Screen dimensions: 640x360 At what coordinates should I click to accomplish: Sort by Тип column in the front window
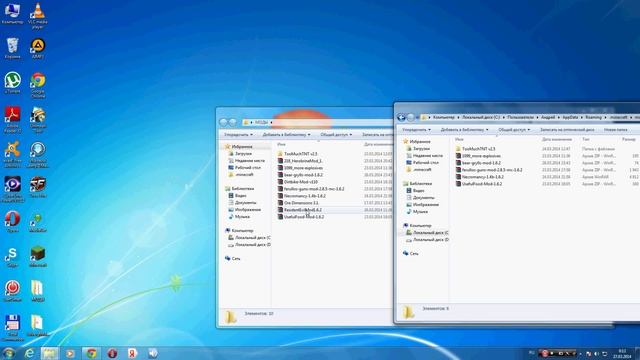click(586, 139)
